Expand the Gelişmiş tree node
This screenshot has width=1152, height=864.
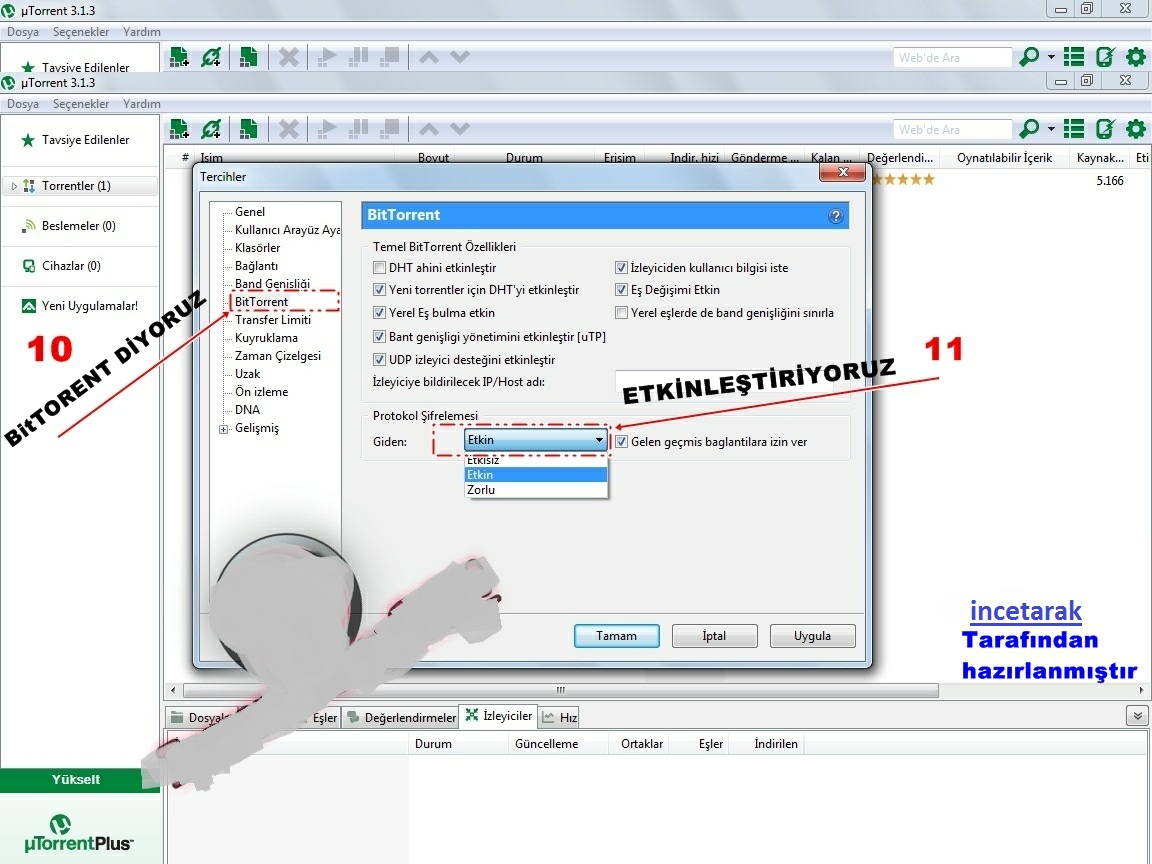coord(223,429)
